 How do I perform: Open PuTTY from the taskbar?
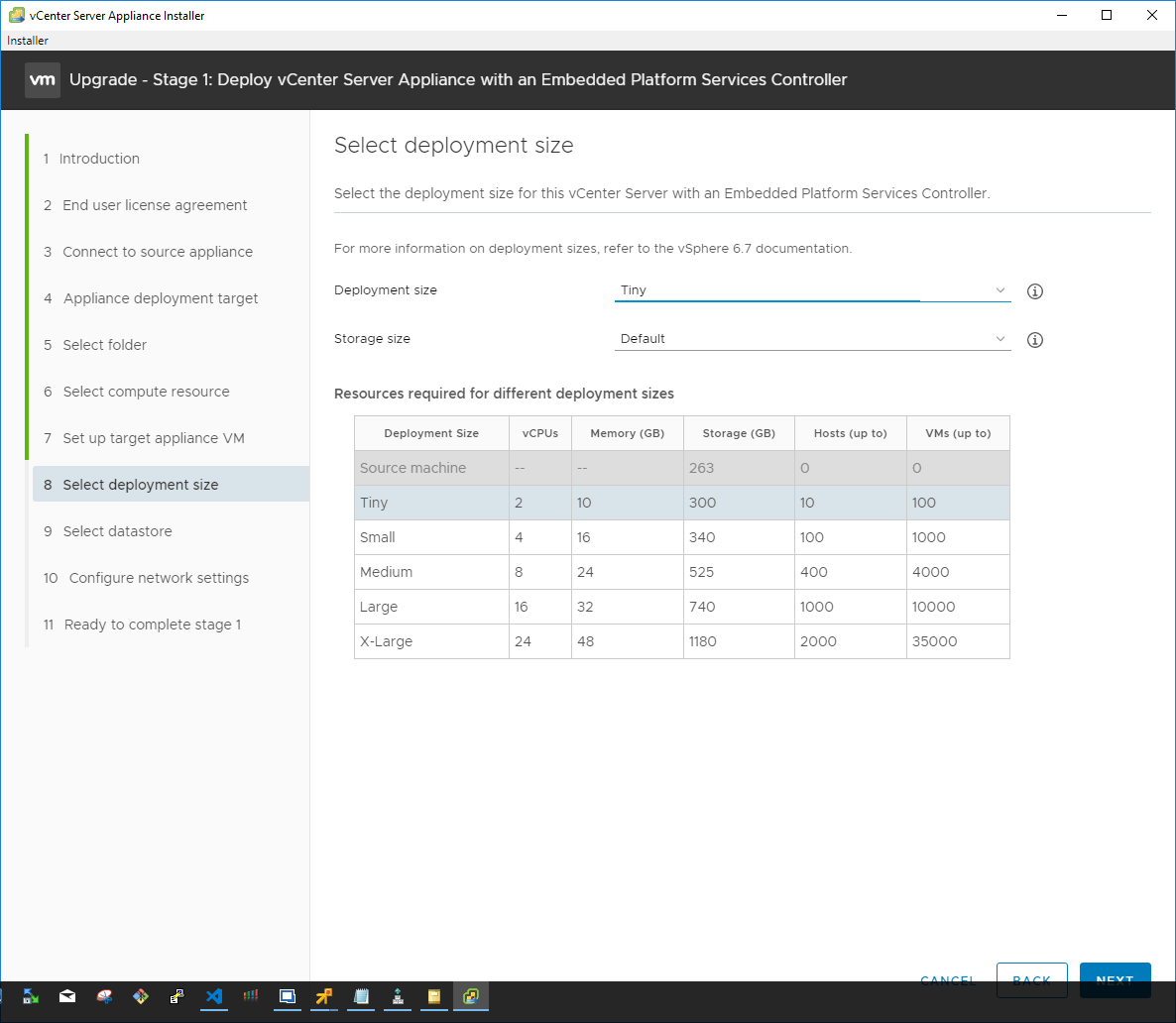click(x=177, y=996)
